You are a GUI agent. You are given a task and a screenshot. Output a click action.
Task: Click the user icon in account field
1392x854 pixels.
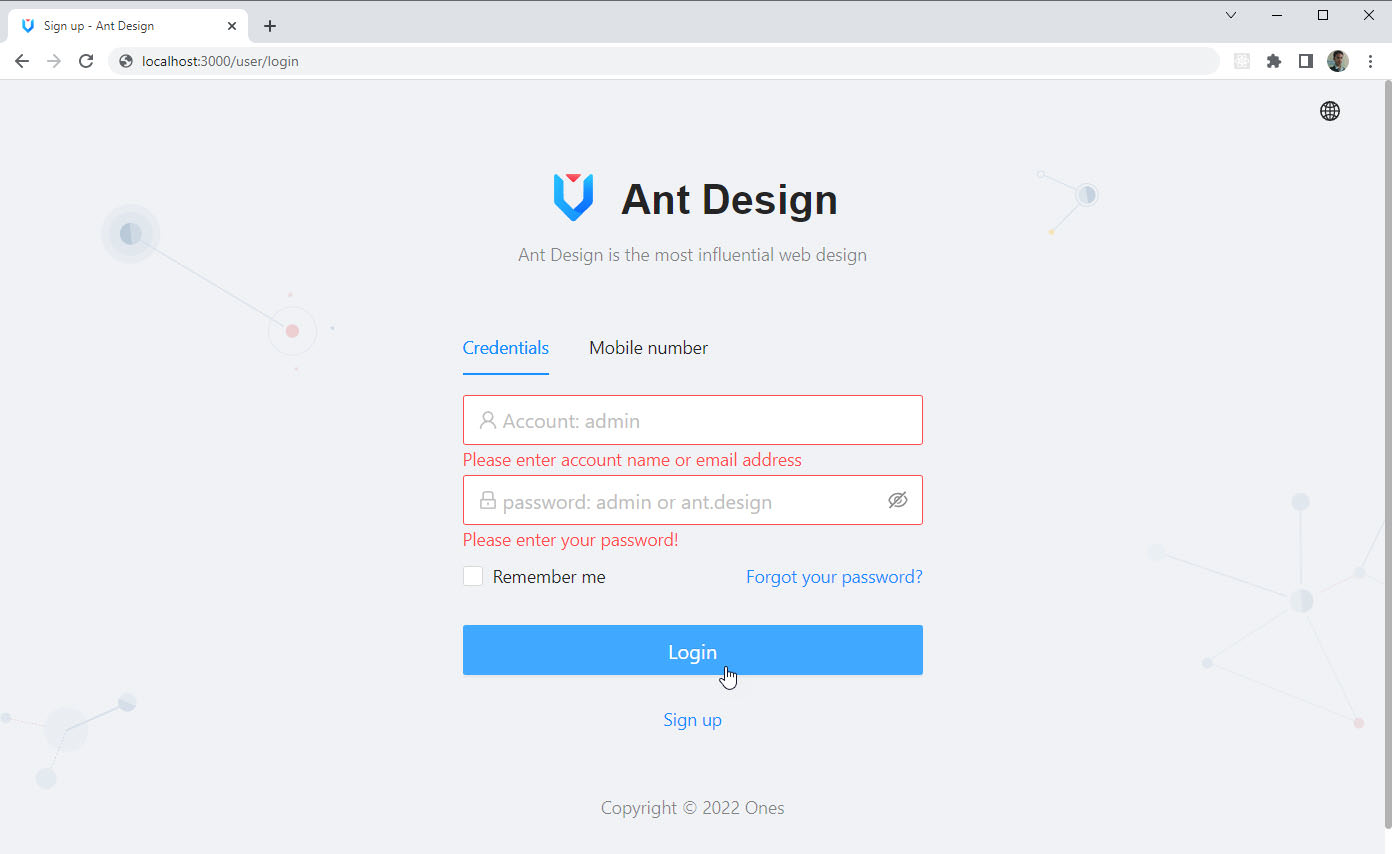[x=488, y=420]
